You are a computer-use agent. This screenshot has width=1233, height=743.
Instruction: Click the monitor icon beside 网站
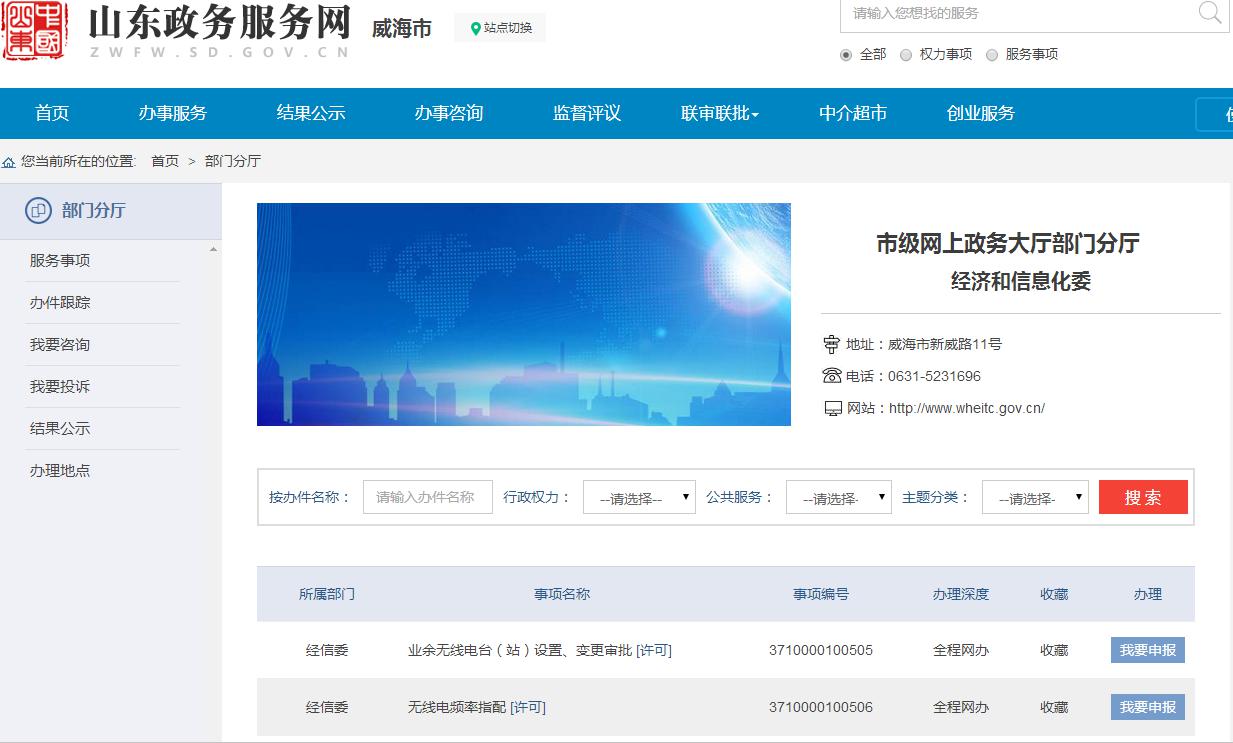click(832, 409)
